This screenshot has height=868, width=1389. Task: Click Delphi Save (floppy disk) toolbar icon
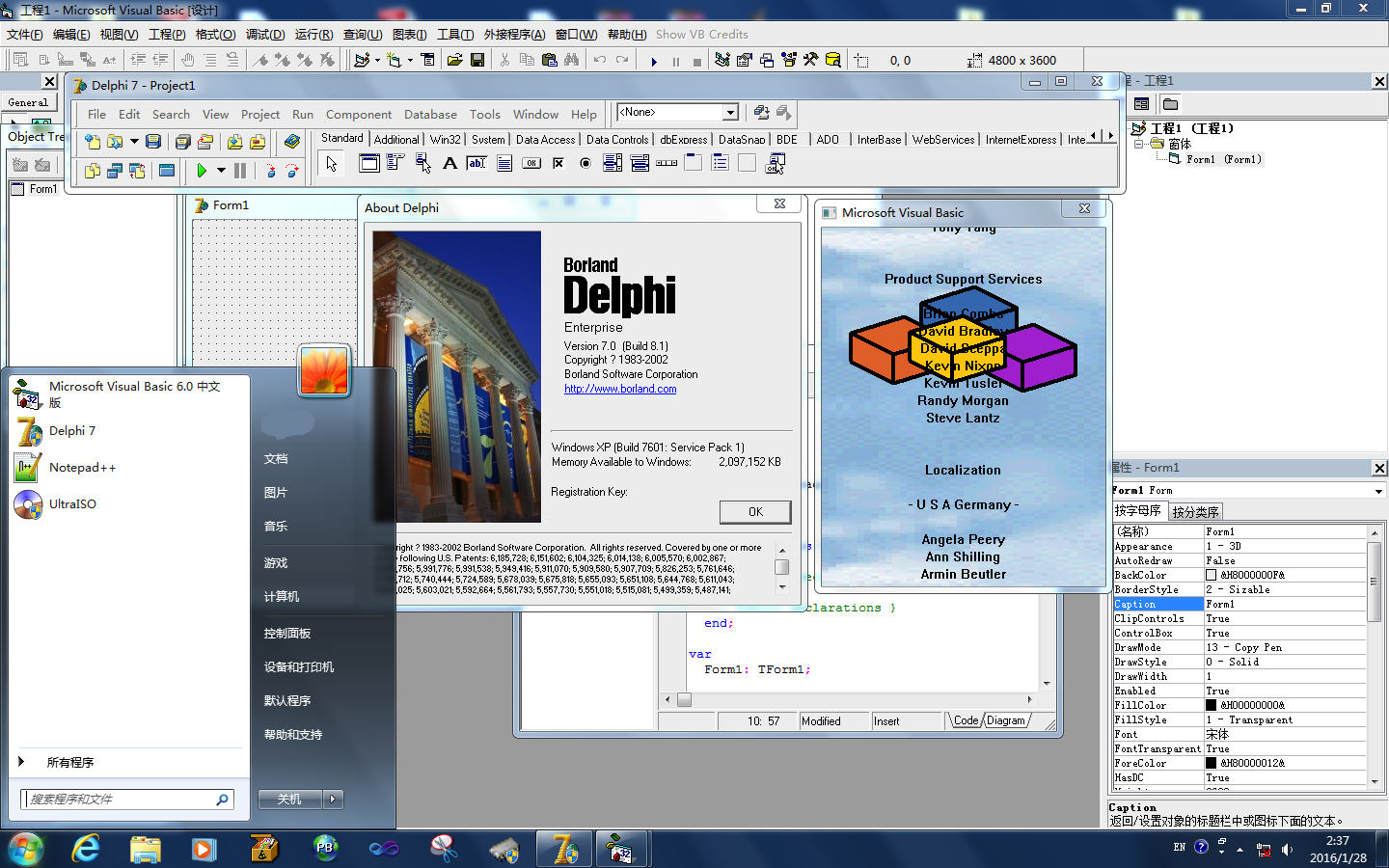click(152, 142)
